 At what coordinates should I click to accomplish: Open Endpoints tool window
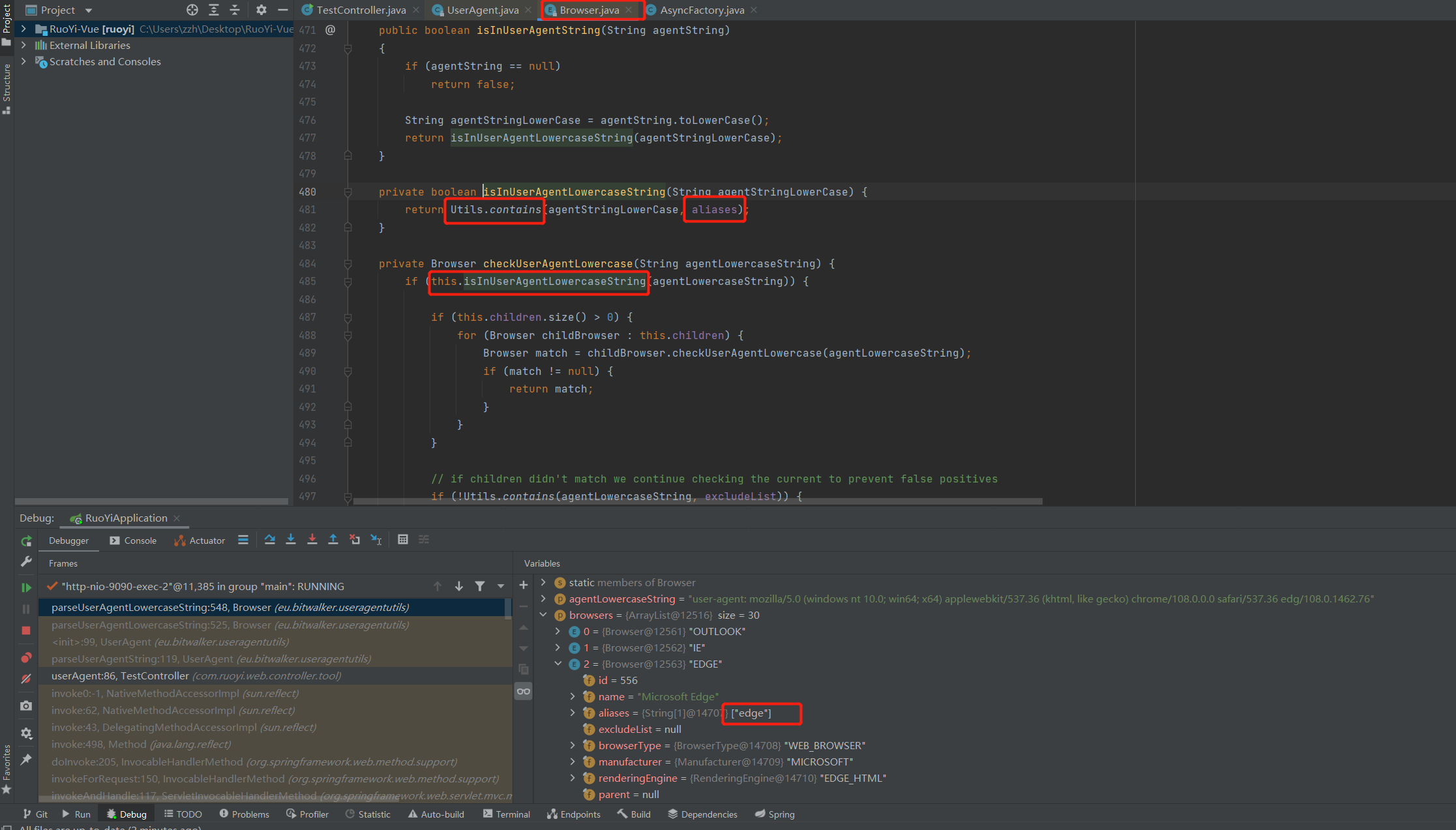click(x=574, y=814)
